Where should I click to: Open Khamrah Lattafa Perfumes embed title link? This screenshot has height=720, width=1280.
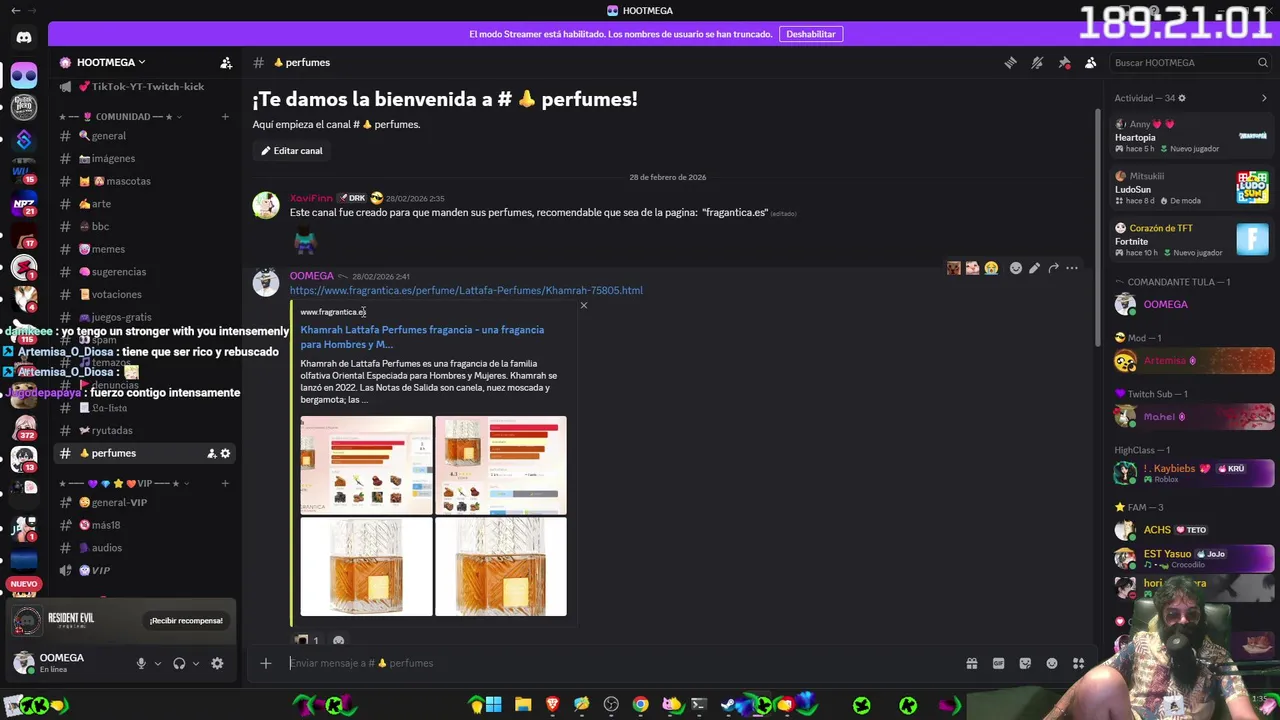pos(422,337)
